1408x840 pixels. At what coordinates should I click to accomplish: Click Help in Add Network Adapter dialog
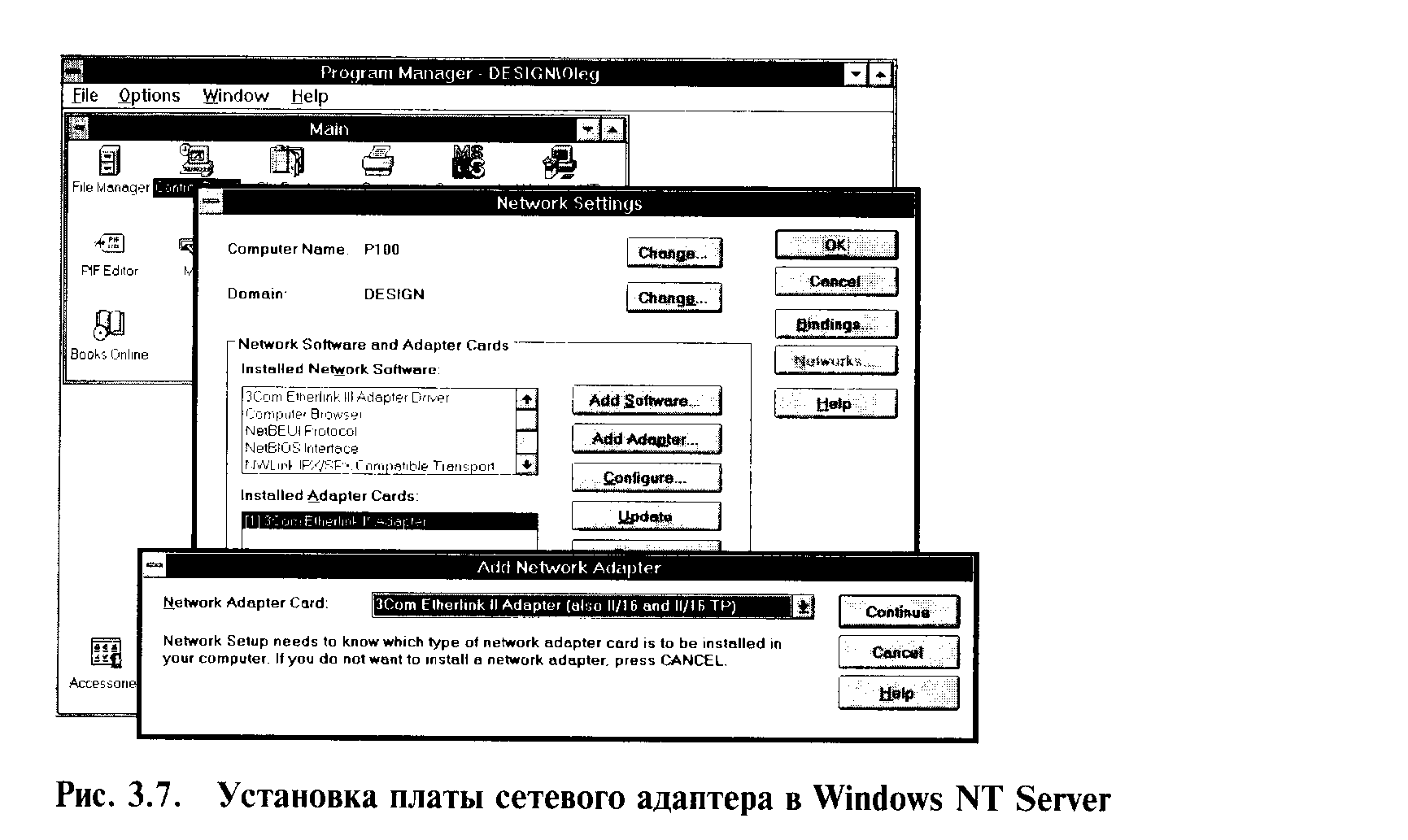click(x=898, y=693)
